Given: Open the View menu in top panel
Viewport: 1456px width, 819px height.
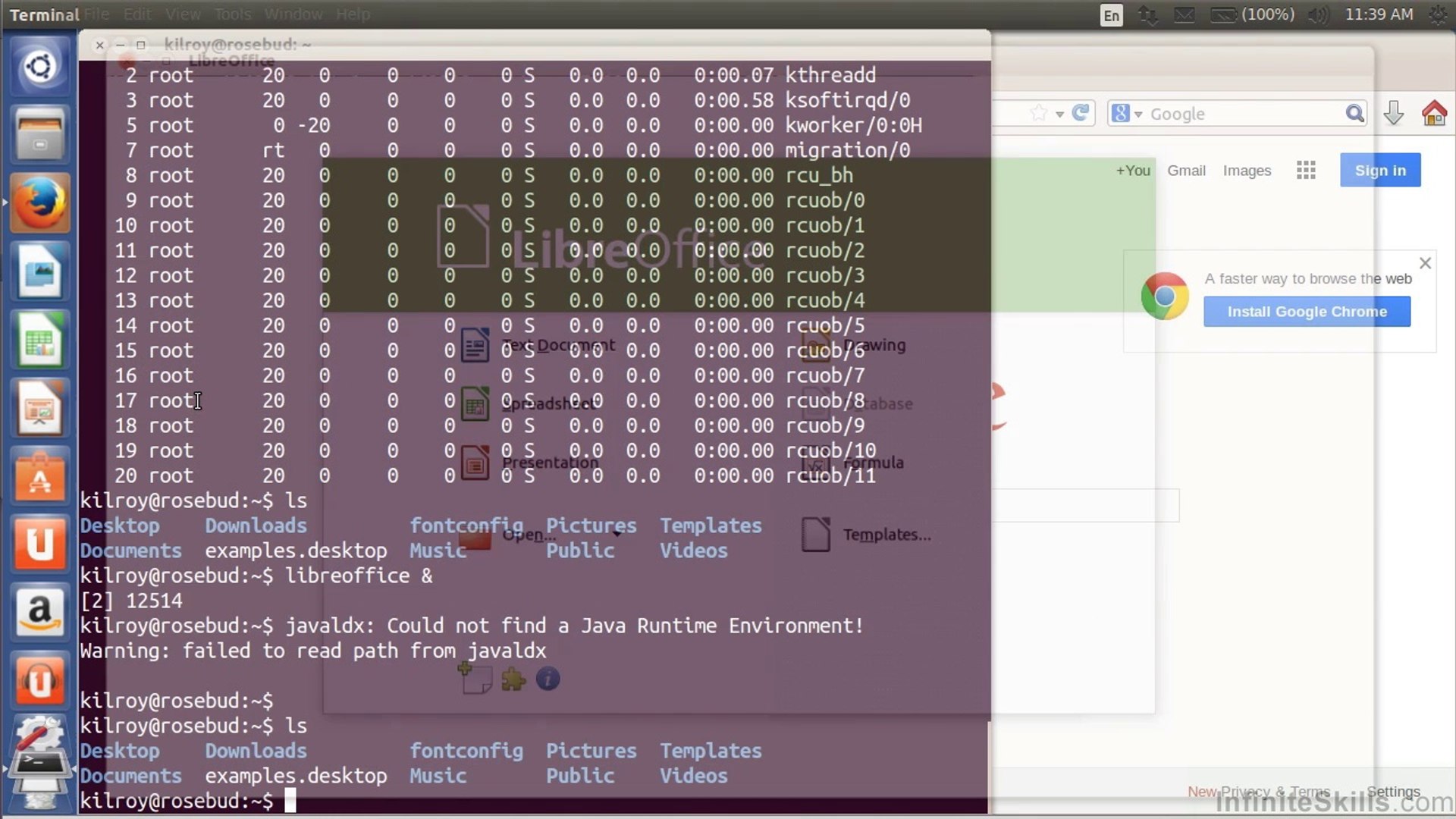Looking at the screenshot, I should coord(183,14).
